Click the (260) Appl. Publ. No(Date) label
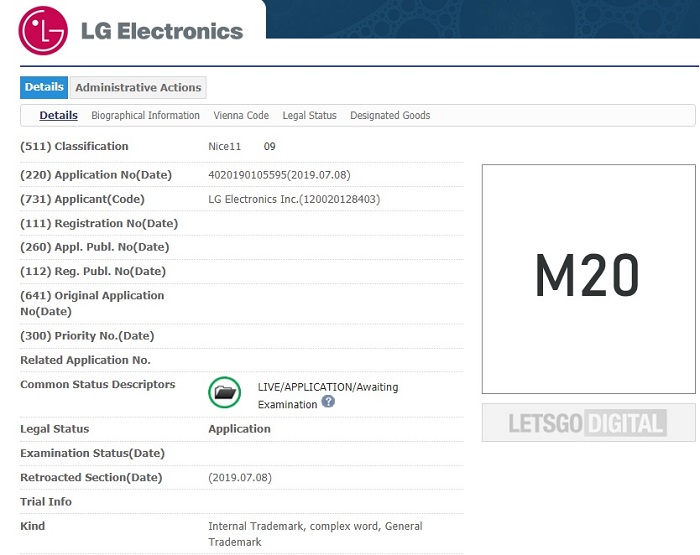 click(x=95, y=247)
